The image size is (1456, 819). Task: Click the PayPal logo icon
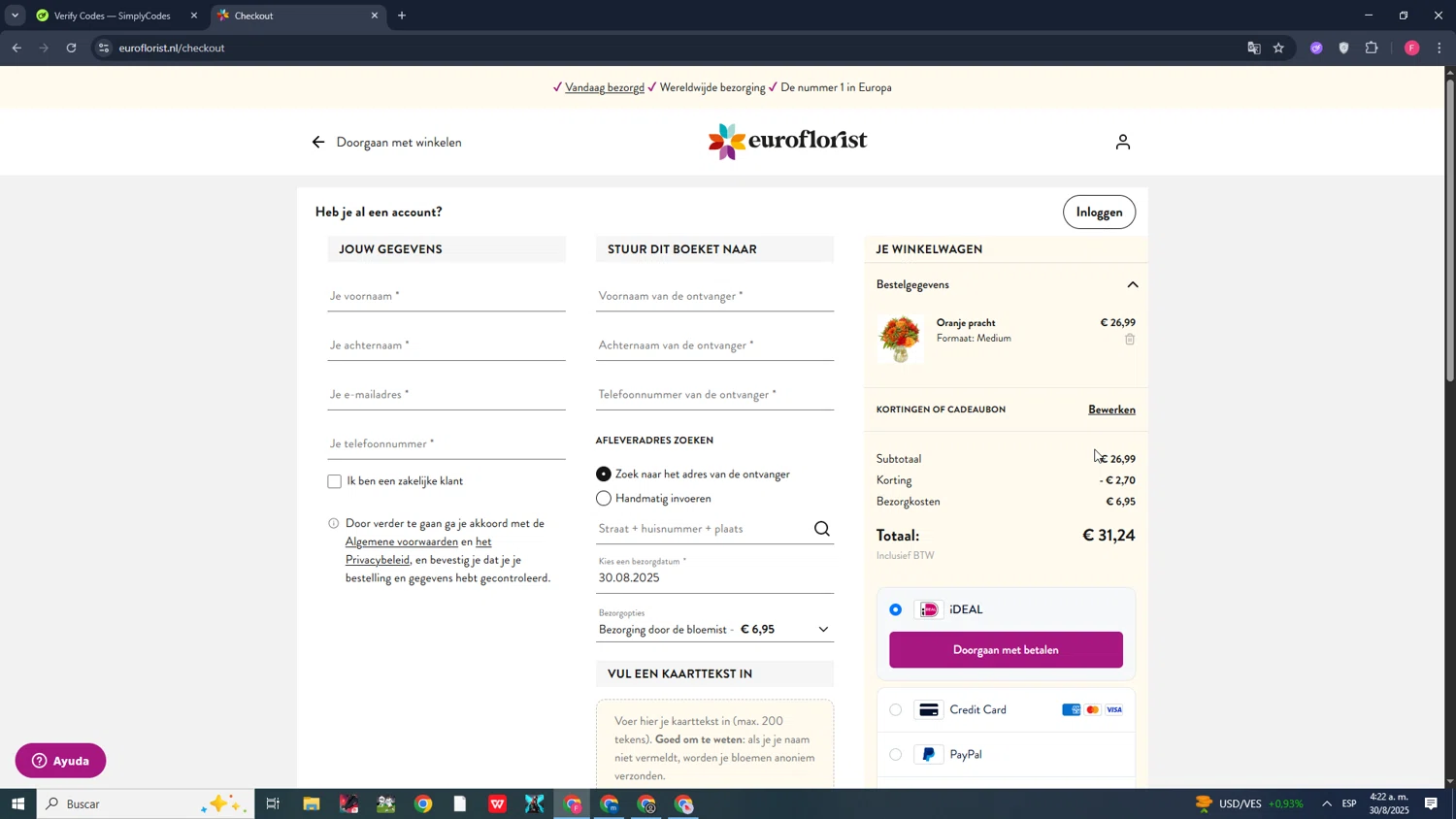[x=929, y=754]
